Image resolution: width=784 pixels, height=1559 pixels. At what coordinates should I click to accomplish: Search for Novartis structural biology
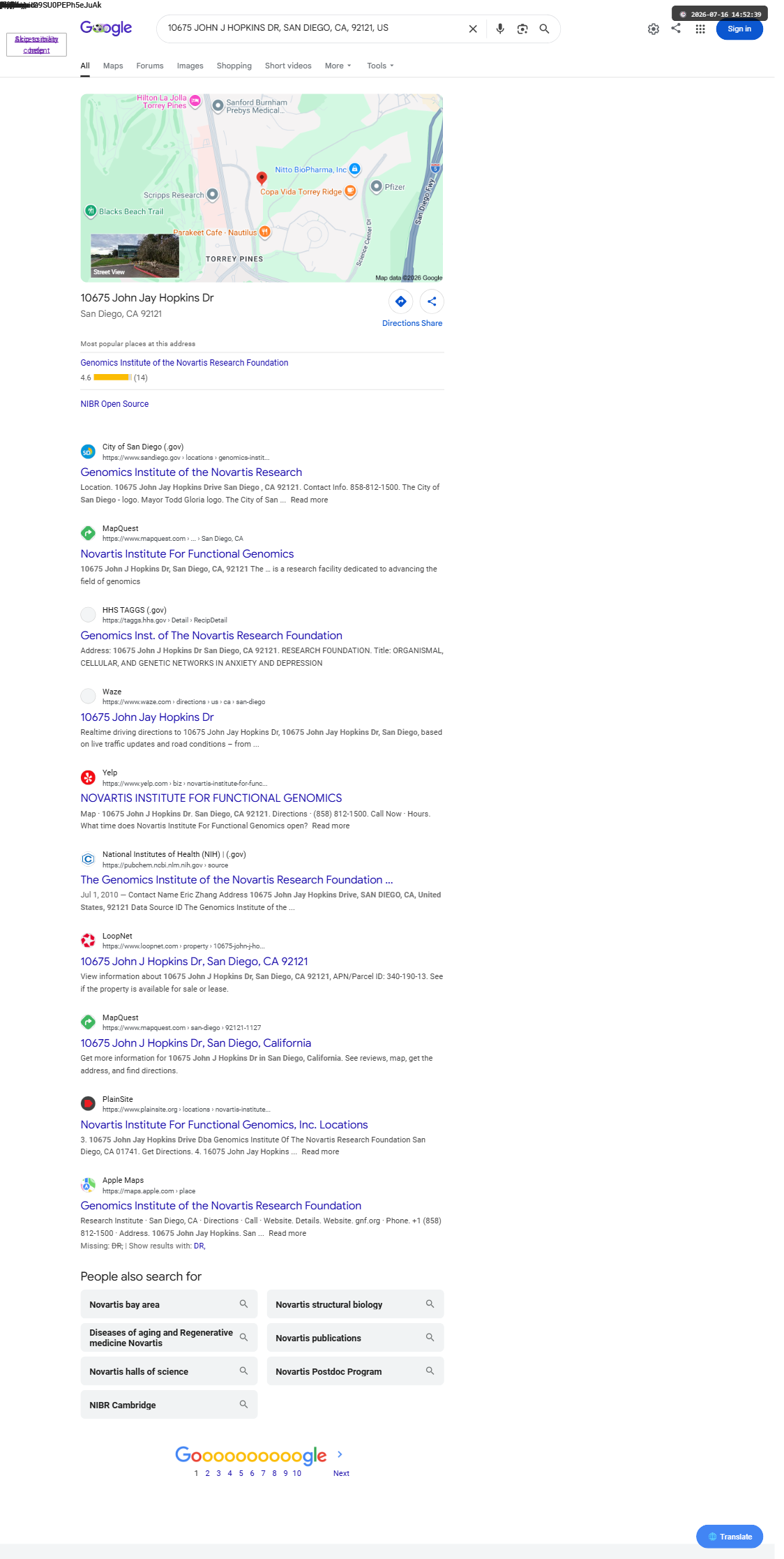point(355,1304)
